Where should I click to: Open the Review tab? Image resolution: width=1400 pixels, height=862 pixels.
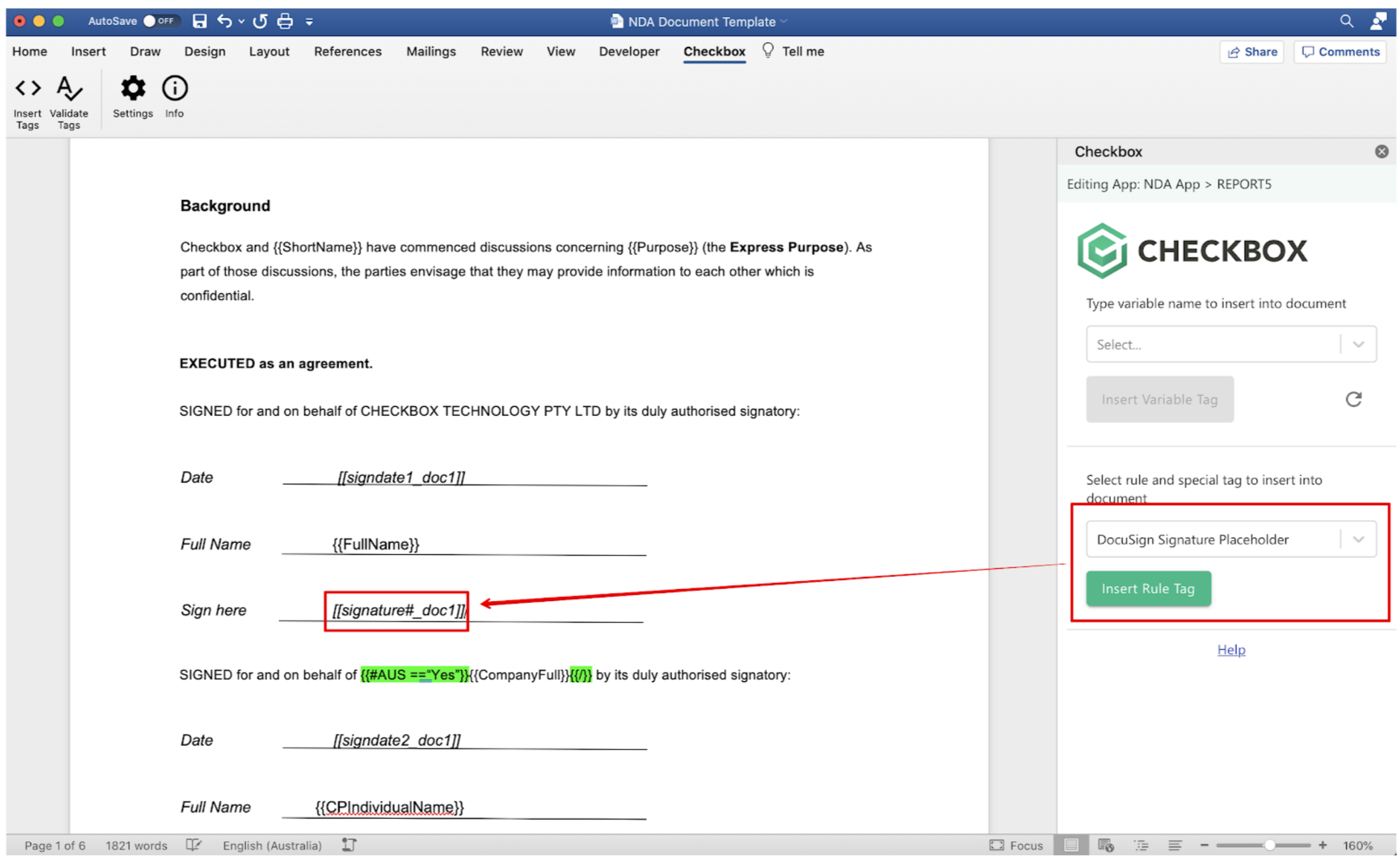coord(501,52)
